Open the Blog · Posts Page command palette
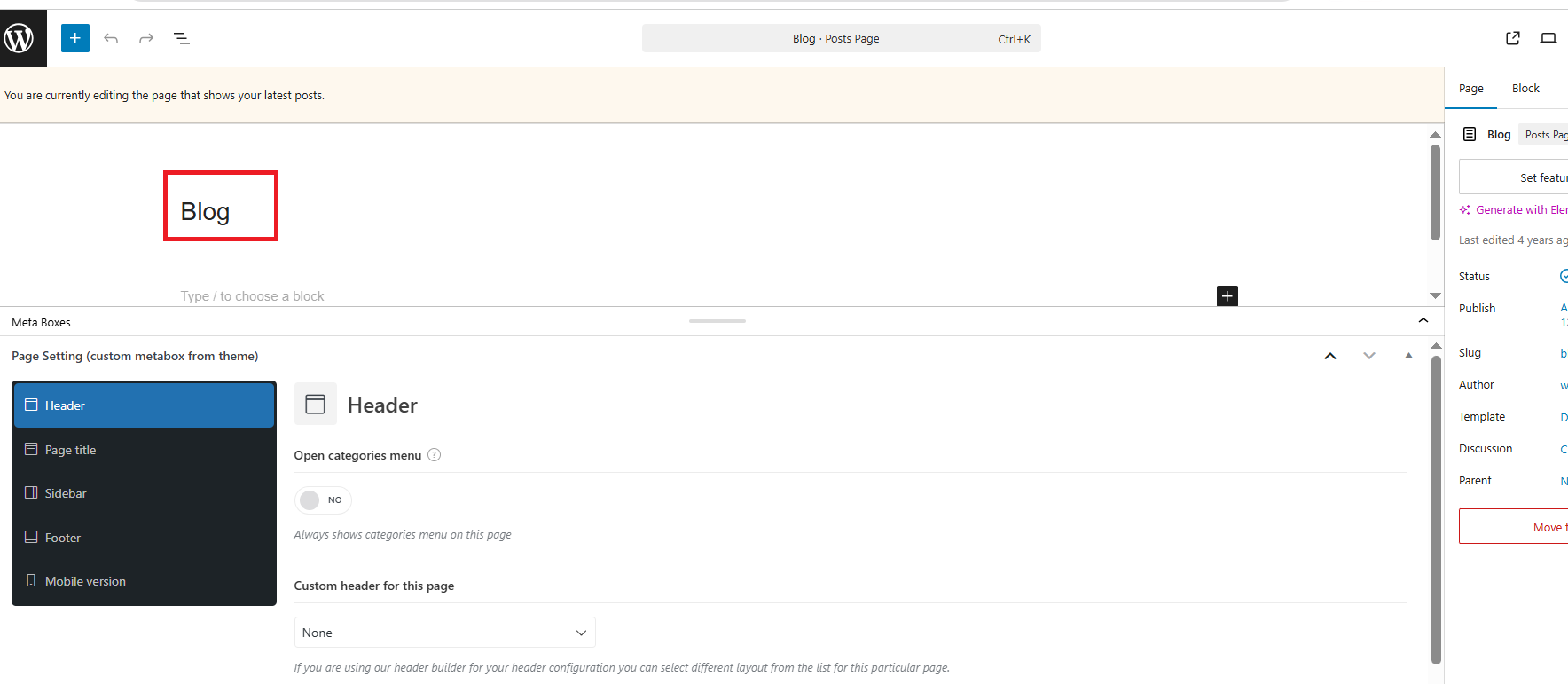The image size is (1568, 684). point(841,38)
